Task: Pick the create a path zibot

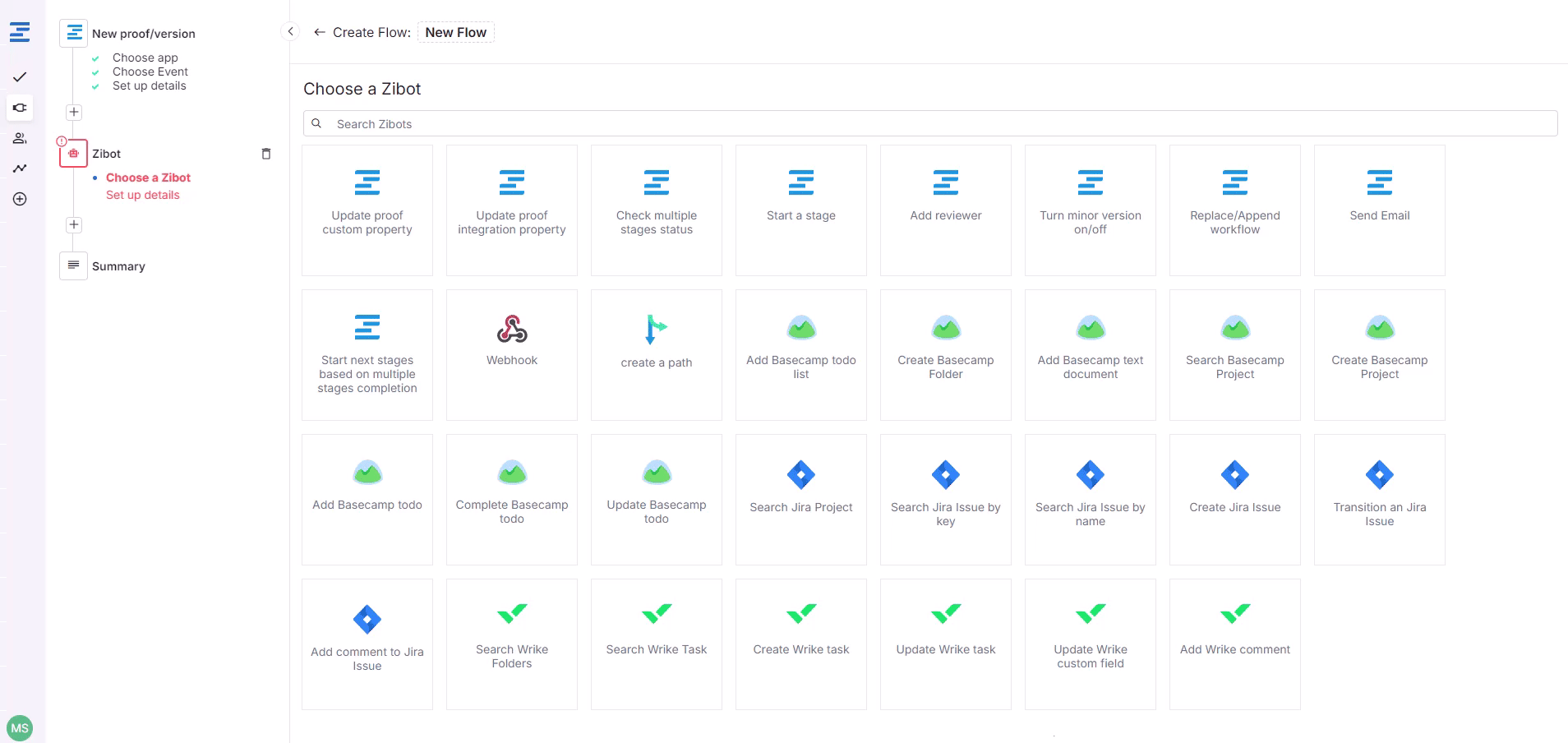Action: click(x=656, y=354)
